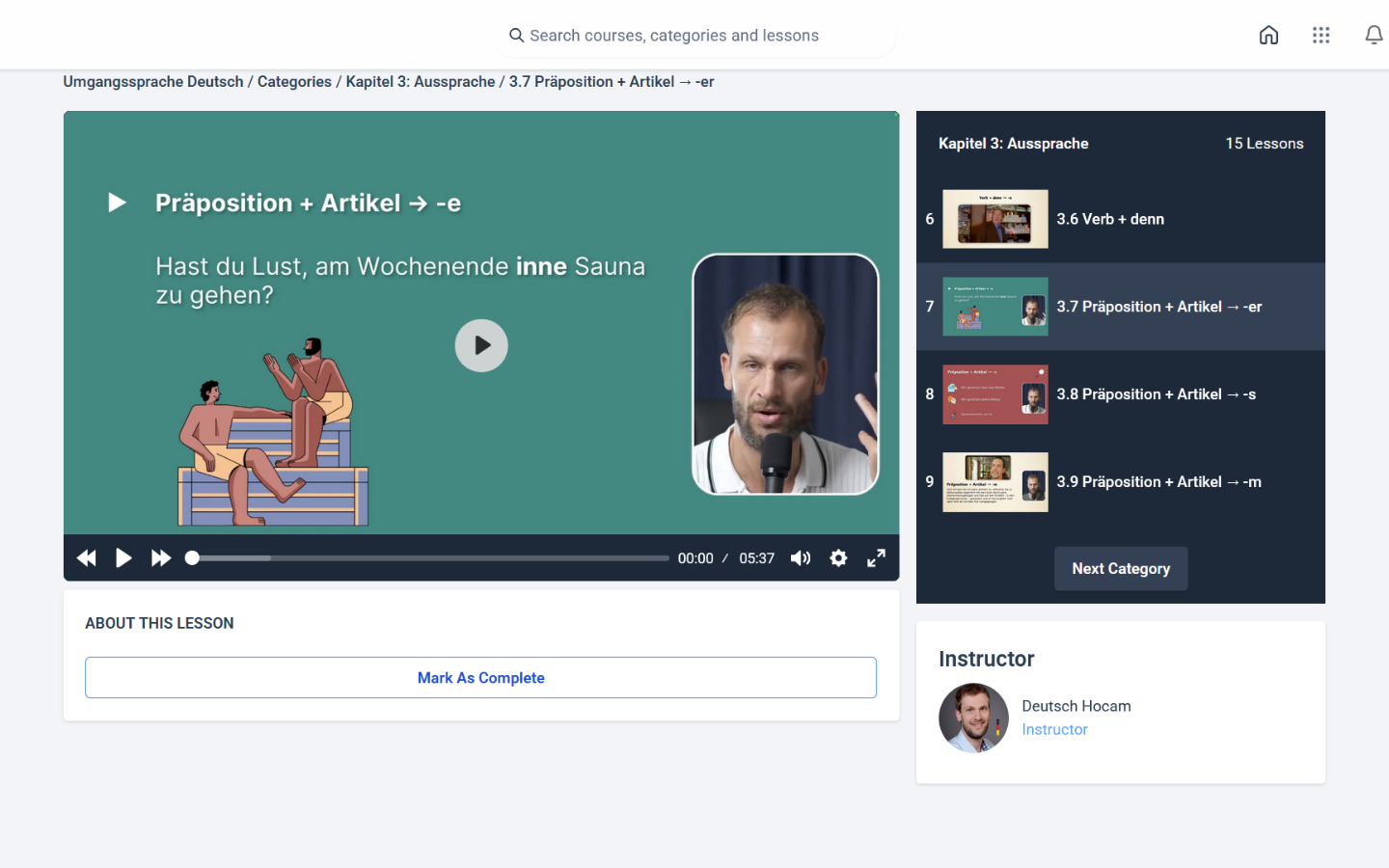Click the Next Category button
This screenshot has width=1389, height=868.
pos(1121,569)
